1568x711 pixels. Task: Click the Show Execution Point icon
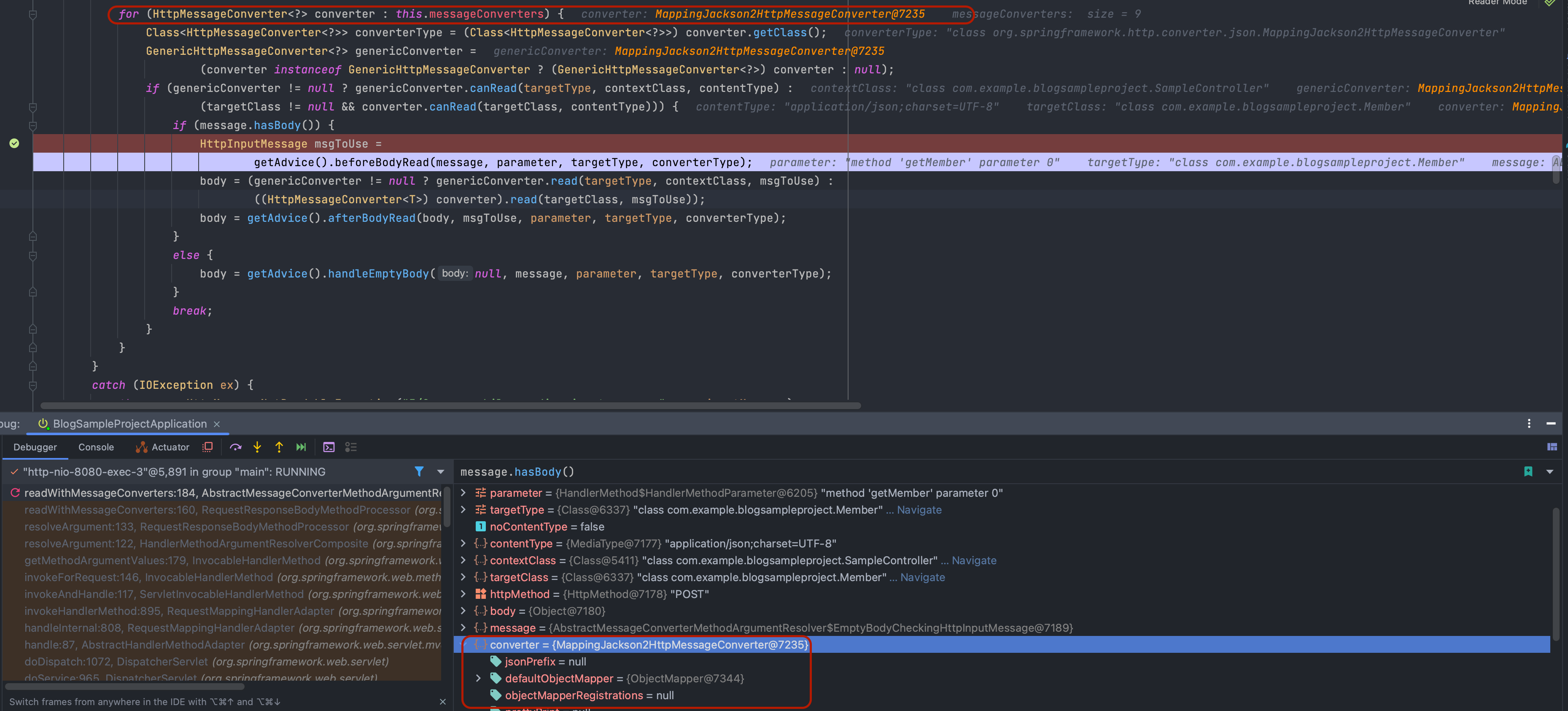tap(207, 447)
